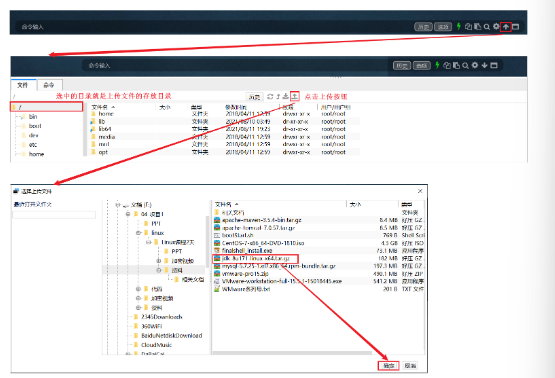This screenshot has height=378, width=555.
Task: Click the green lightning icon in the uppermost command bar
Action: 458,27
